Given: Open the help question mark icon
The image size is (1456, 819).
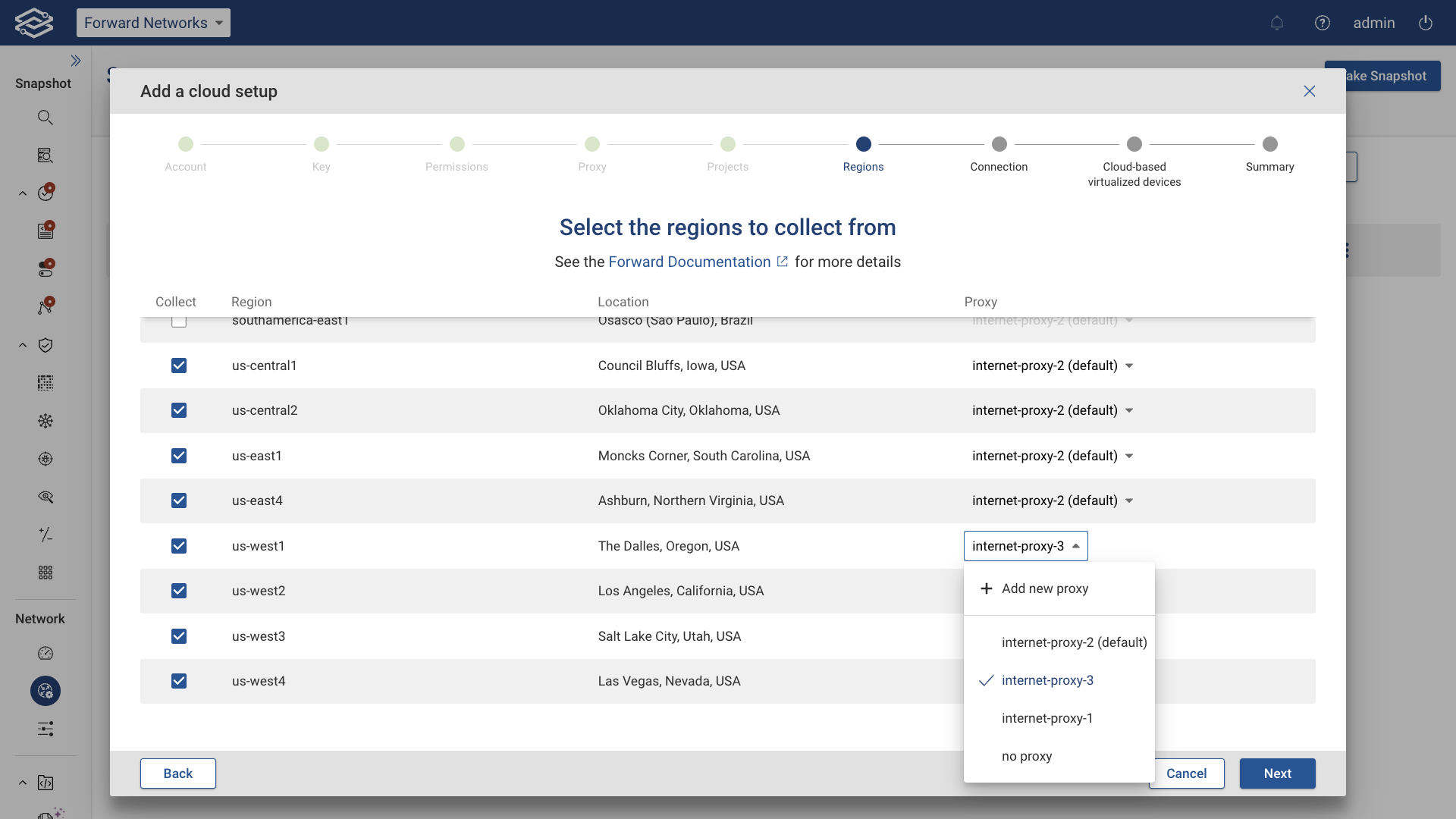Looking at the screenshot, I should coord(1323,23).
